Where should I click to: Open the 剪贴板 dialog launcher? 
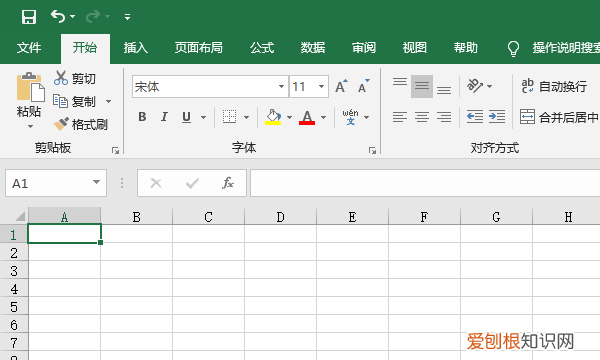pyautogui.click(x=115, y=151)
